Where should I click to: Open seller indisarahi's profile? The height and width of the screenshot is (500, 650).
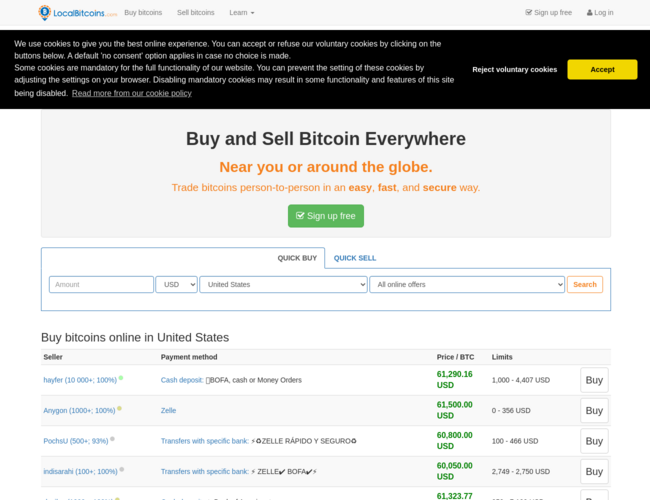80,471
